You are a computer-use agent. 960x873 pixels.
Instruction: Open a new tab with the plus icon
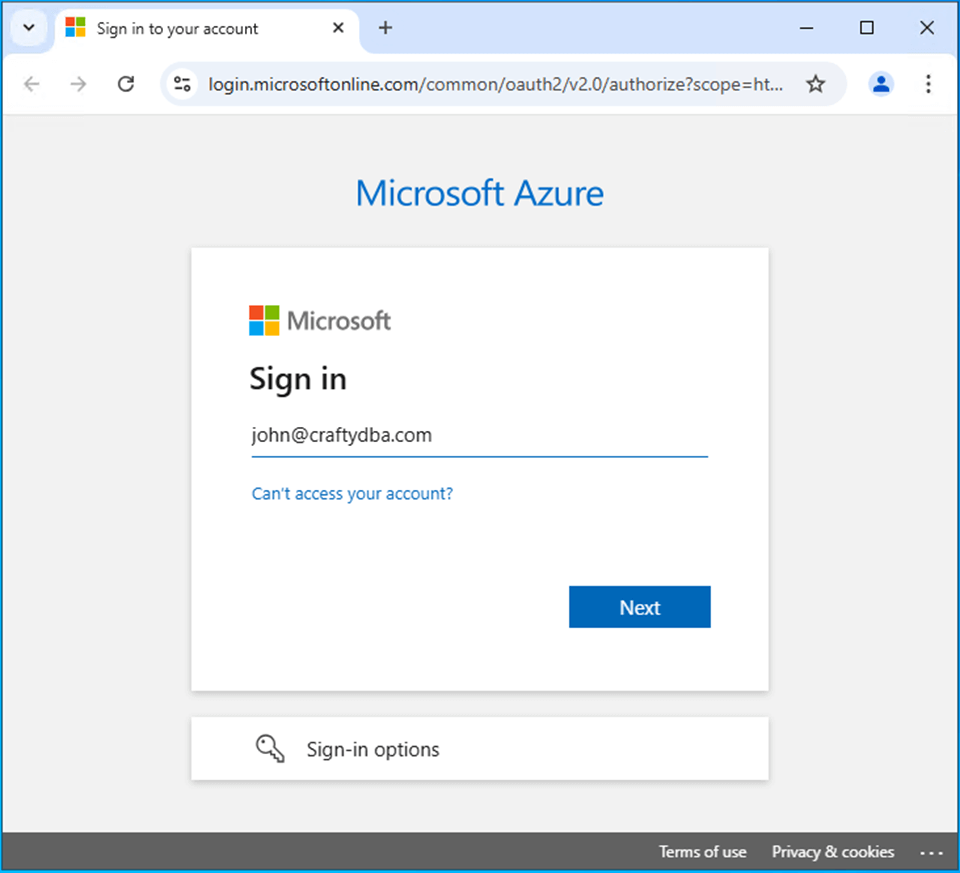point(385,28)
